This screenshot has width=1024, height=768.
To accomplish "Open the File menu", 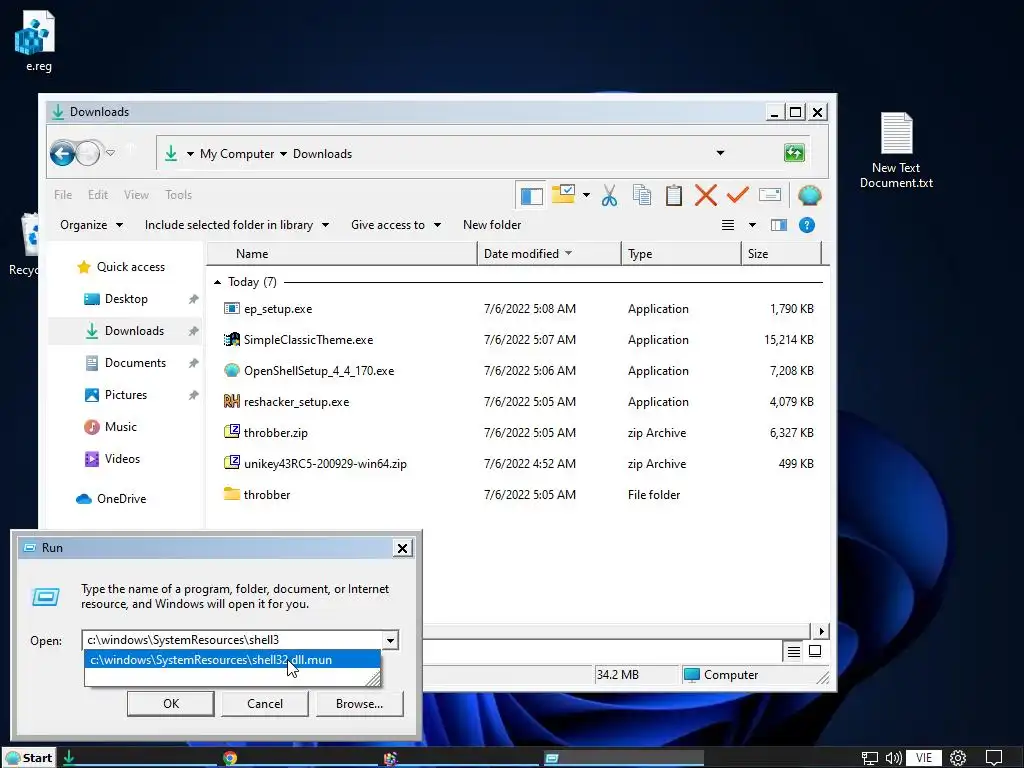I will coord(63,195).
